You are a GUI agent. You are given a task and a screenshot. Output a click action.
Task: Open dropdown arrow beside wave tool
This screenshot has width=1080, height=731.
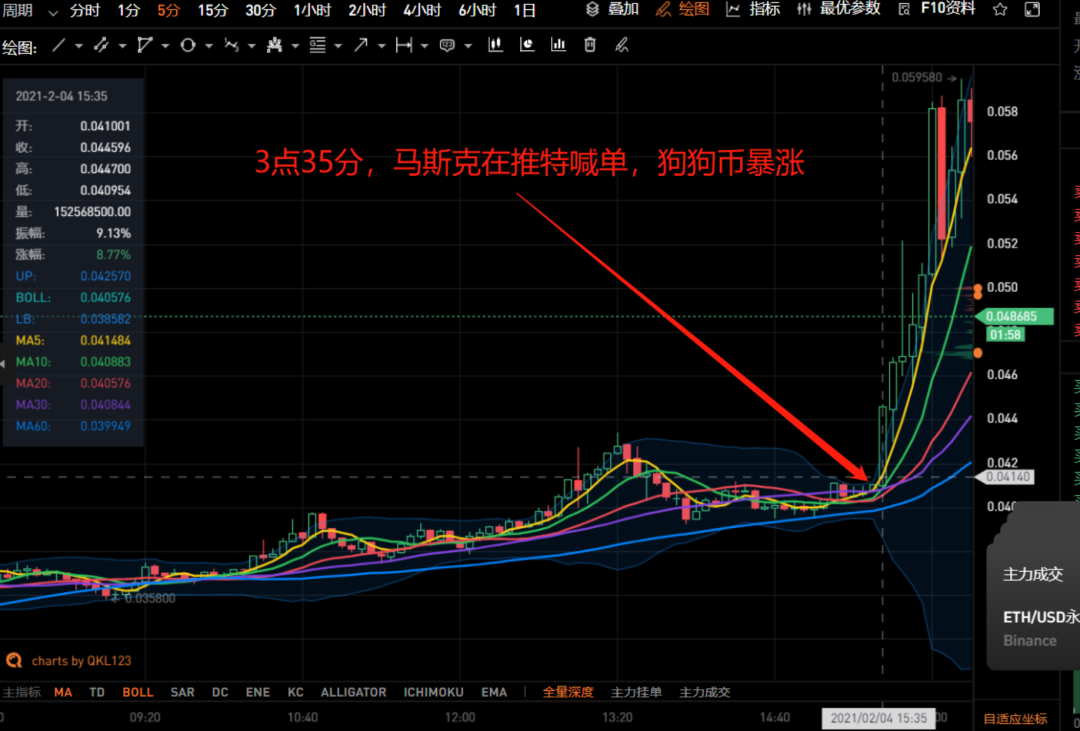coord(252,46)
